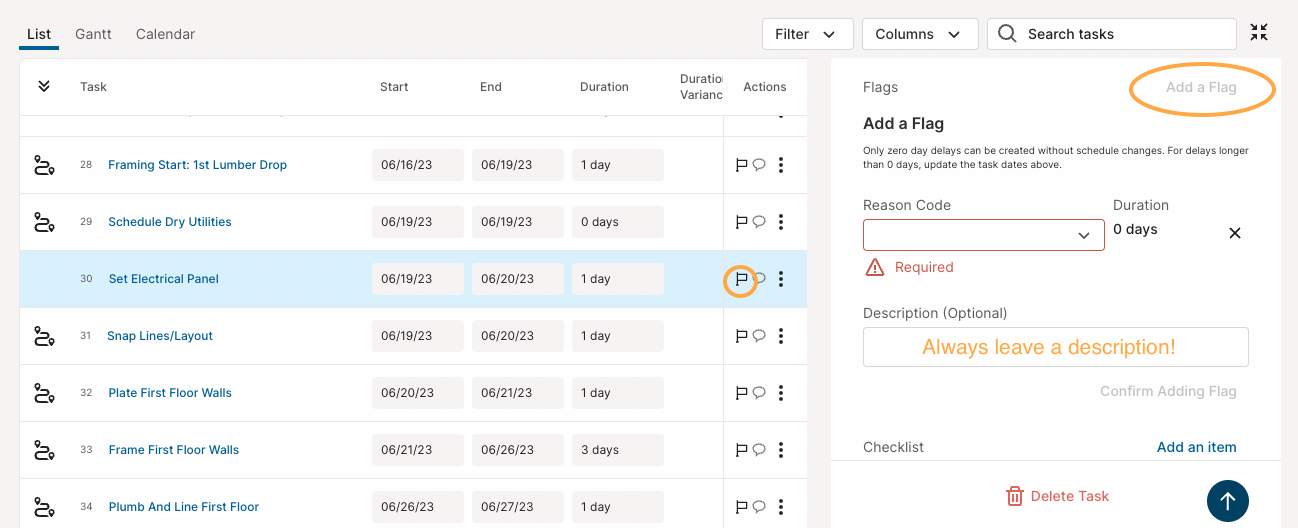This screenshot has width=1298, height=528.
Task: Click the flag icon for Set Electrical Panel
Action: 742,279
